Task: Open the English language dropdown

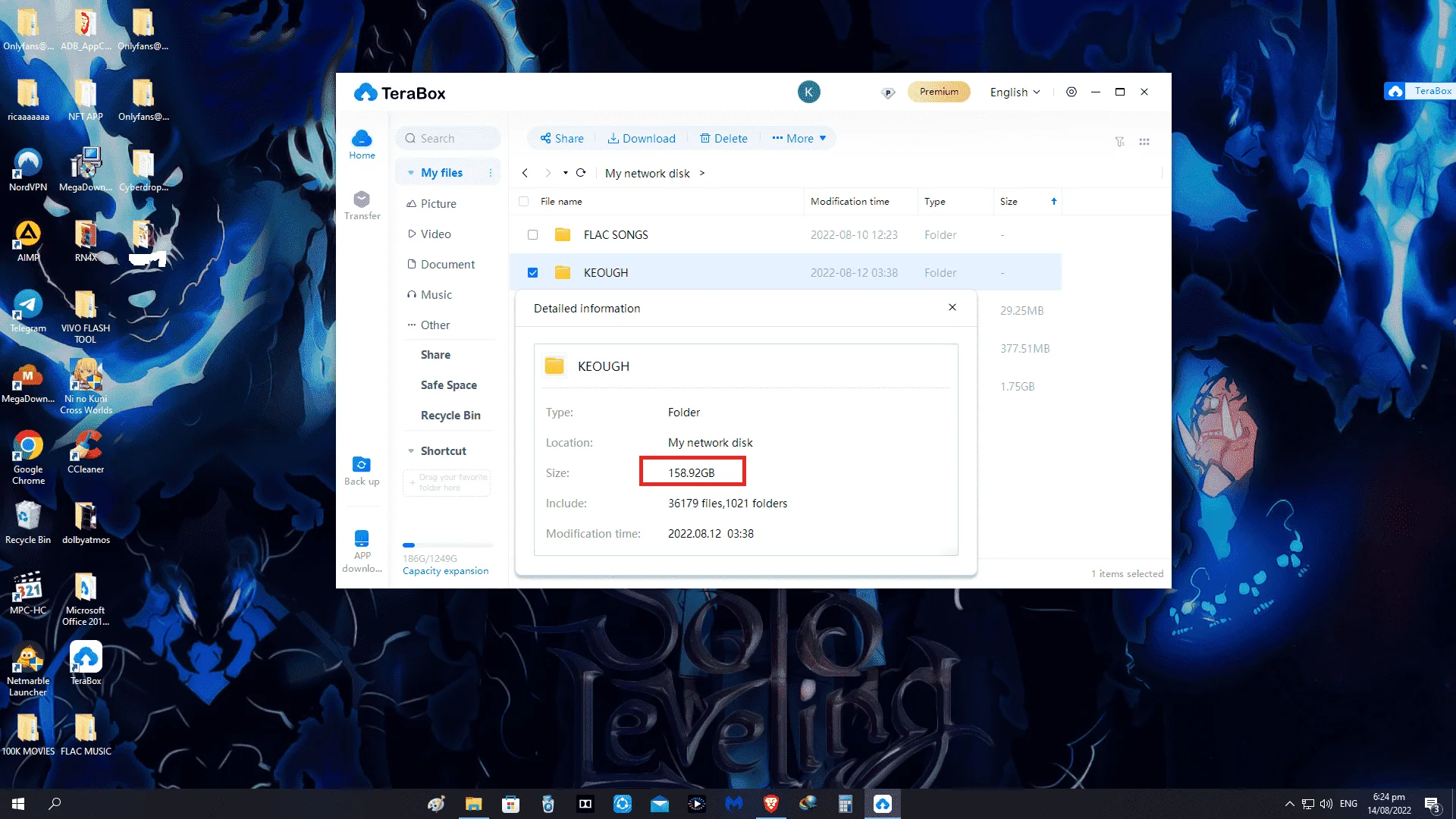Action: pyautogui.click(x=1015, y=92)
